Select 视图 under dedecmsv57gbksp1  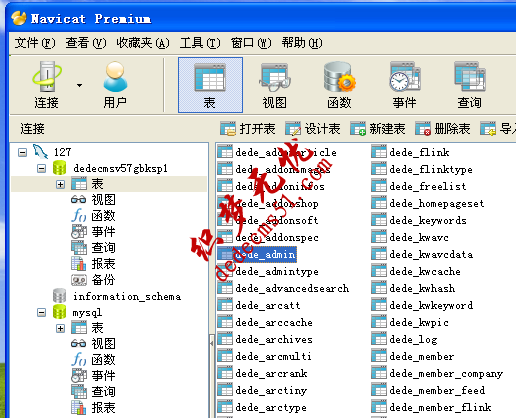coord(93,200)
